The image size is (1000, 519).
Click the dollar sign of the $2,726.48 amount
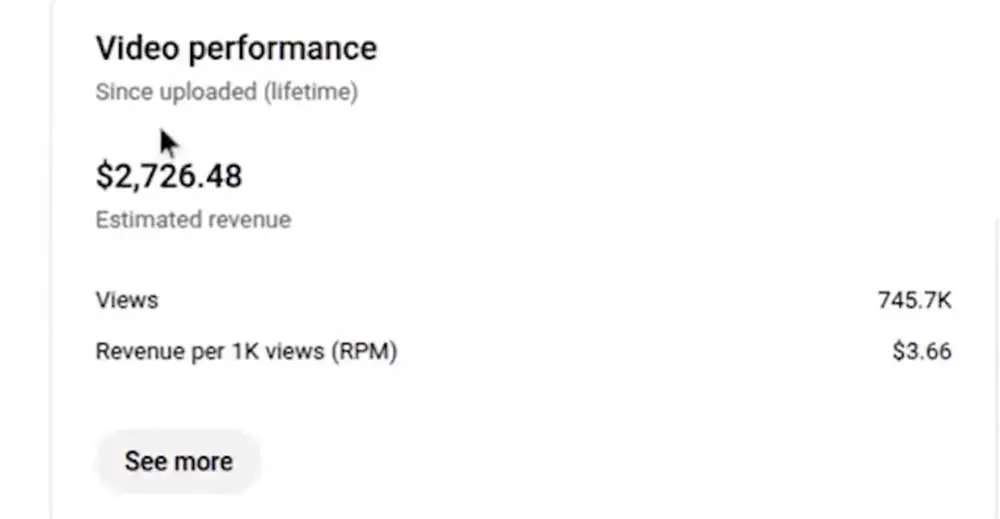(103, 177)
